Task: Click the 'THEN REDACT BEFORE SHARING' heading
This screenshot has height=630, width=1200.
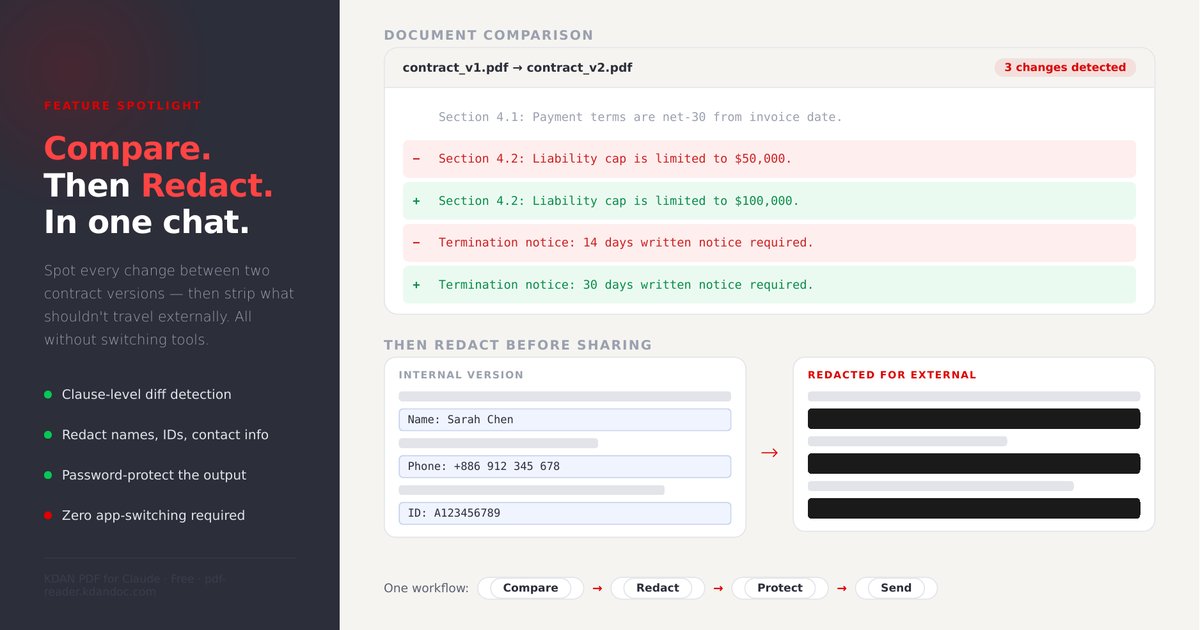Action: tap(518, 345)
